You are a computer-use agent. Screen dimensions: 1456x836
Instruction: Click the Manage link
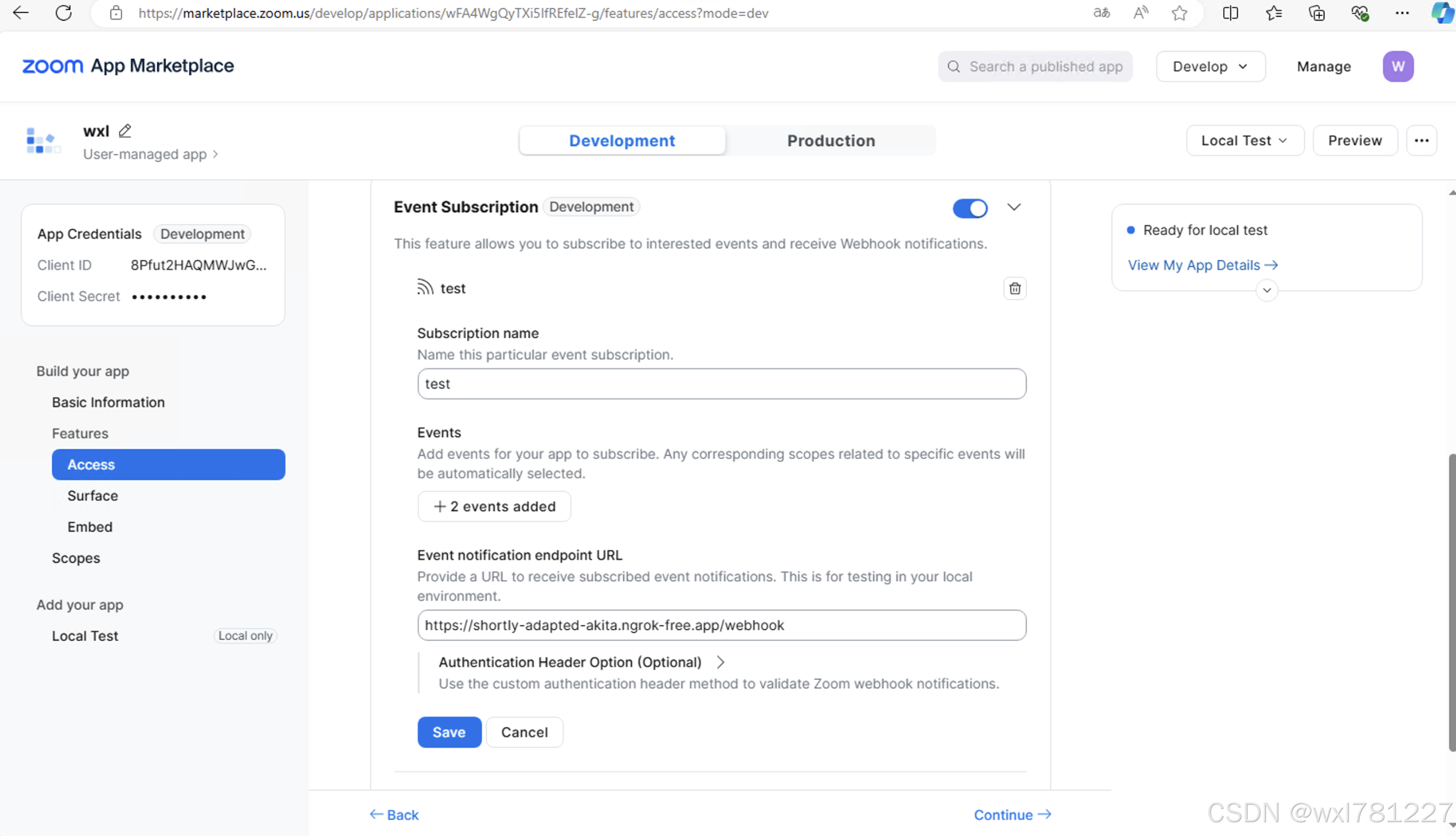click(x=1323, y=67)
